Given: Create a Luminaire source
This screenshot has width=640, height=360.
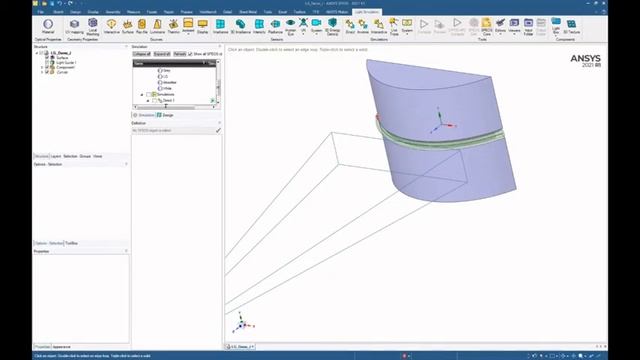Looking at the screenshot, I should point(157,27).
